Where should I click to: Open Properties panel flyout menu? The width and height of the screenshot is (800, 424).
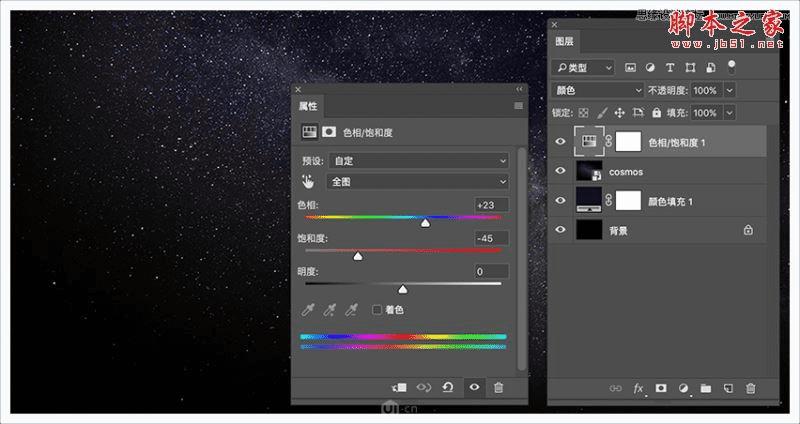pos(518,106)
